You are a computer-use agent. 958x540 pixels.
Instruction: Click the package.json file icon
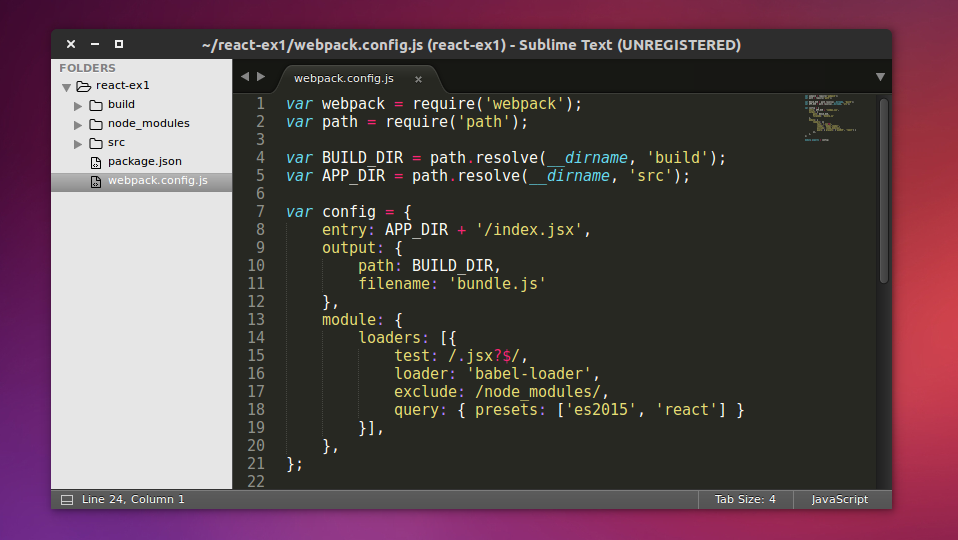tap(96, 162)
